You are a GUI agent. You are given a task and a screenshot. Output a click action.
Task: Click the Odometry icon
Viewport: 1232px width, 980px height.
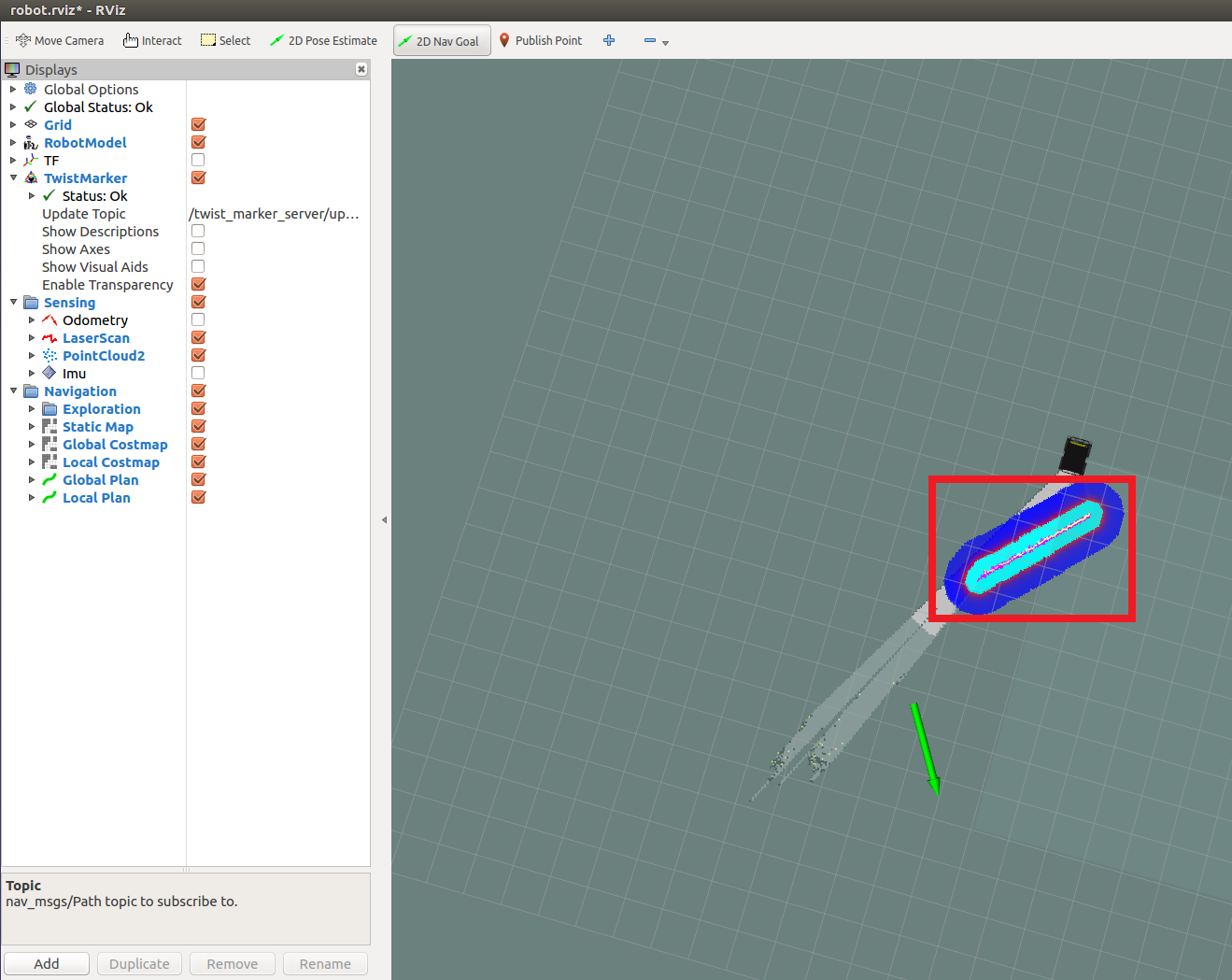click(x=50, y=320)
